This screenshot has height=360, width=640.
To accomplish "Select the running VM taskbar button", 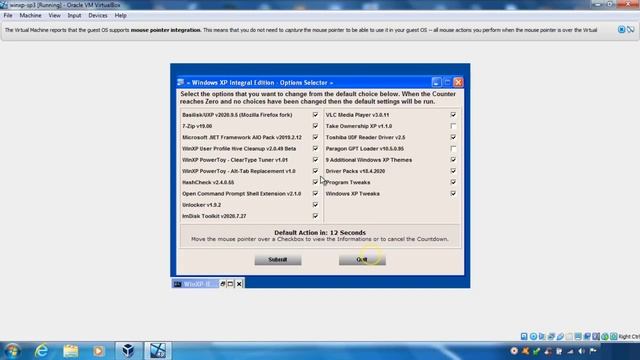I will [158, 351].
